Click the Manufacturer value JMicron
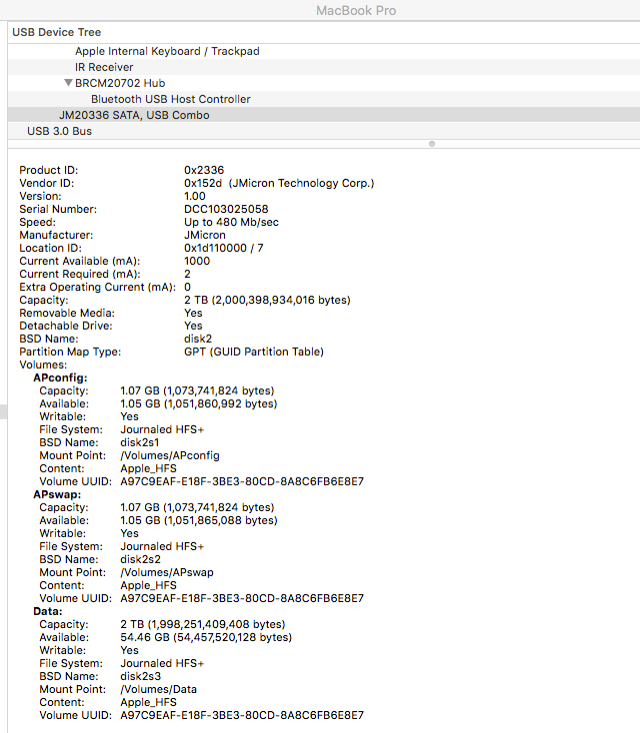640x733 pixels. tap(205, 235)
